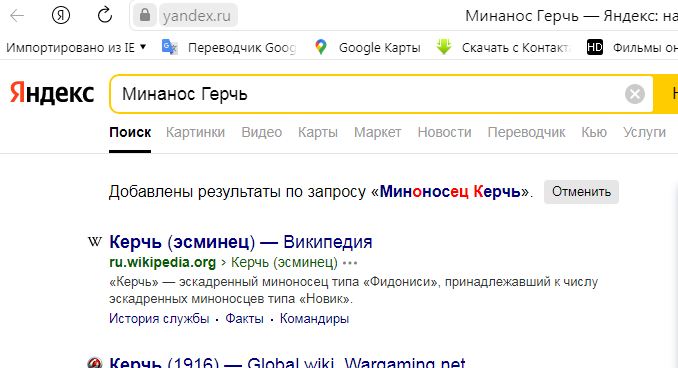
Task: Open the Маркет tab
Action: coord(377,132)
